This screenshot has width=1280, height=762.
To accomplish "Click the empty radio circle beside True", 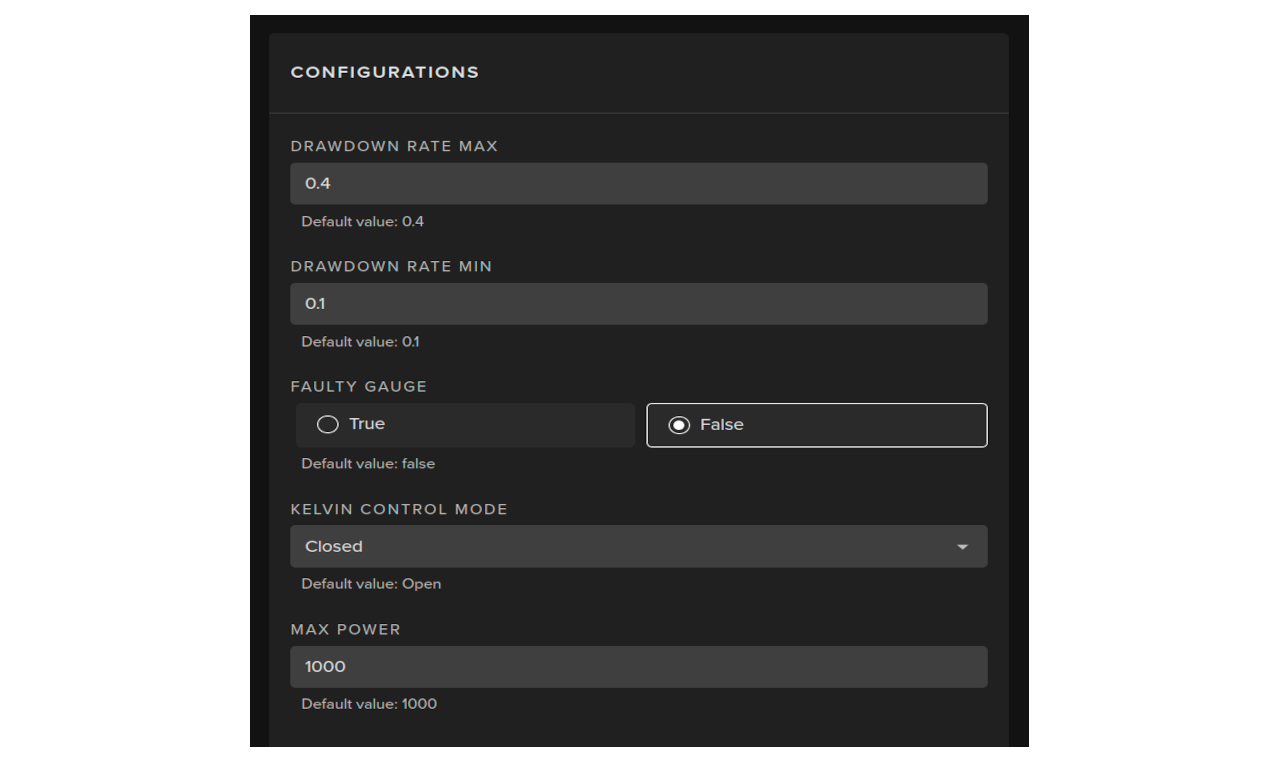I will click(327, 425).
